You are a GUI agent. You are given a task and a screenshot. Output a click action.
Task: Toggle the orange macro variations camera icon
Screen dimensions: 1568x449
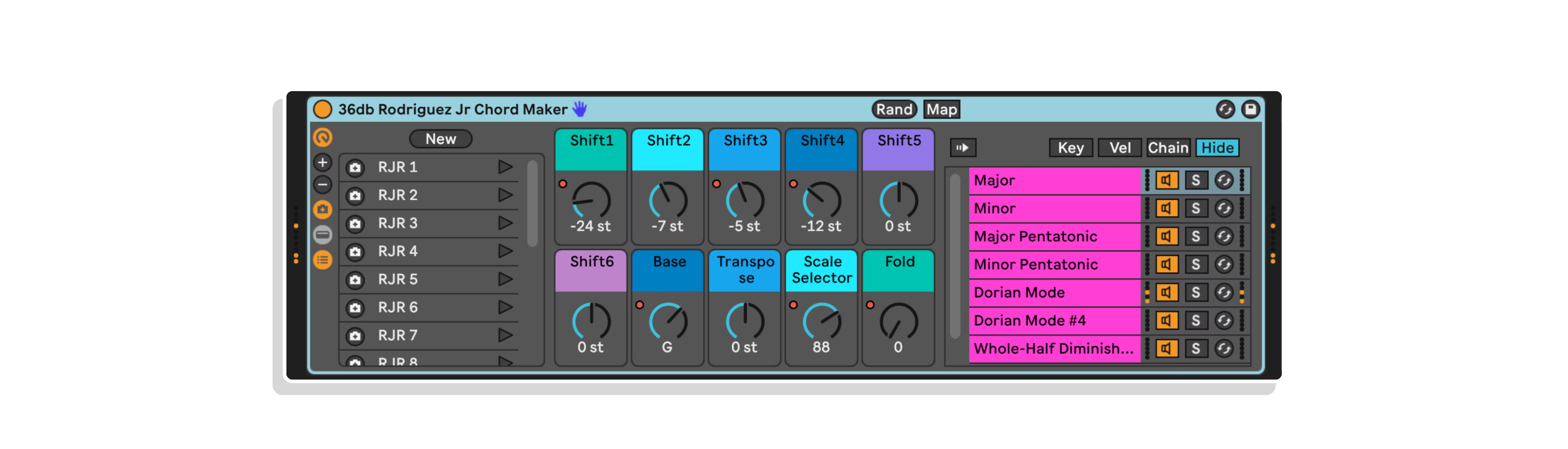click(x=322, y=210)
